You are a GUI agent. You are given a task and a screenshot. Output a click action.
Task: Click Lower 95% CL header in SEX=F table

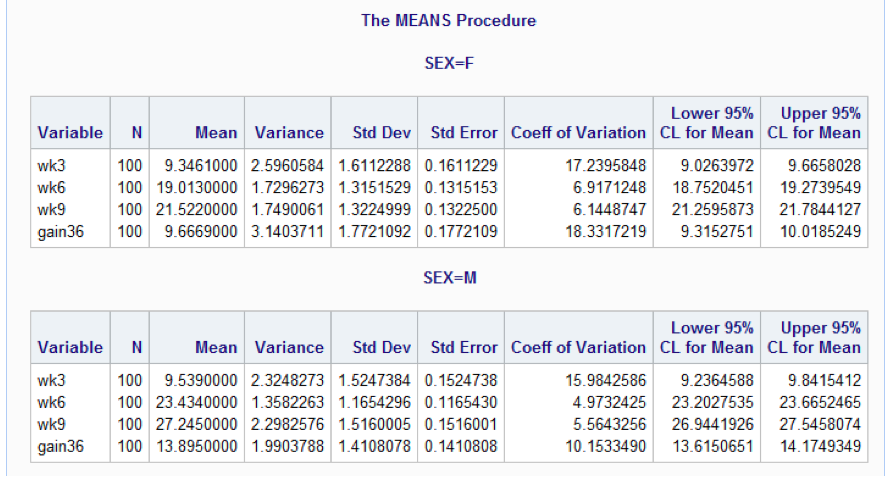(x=706, y=123)
